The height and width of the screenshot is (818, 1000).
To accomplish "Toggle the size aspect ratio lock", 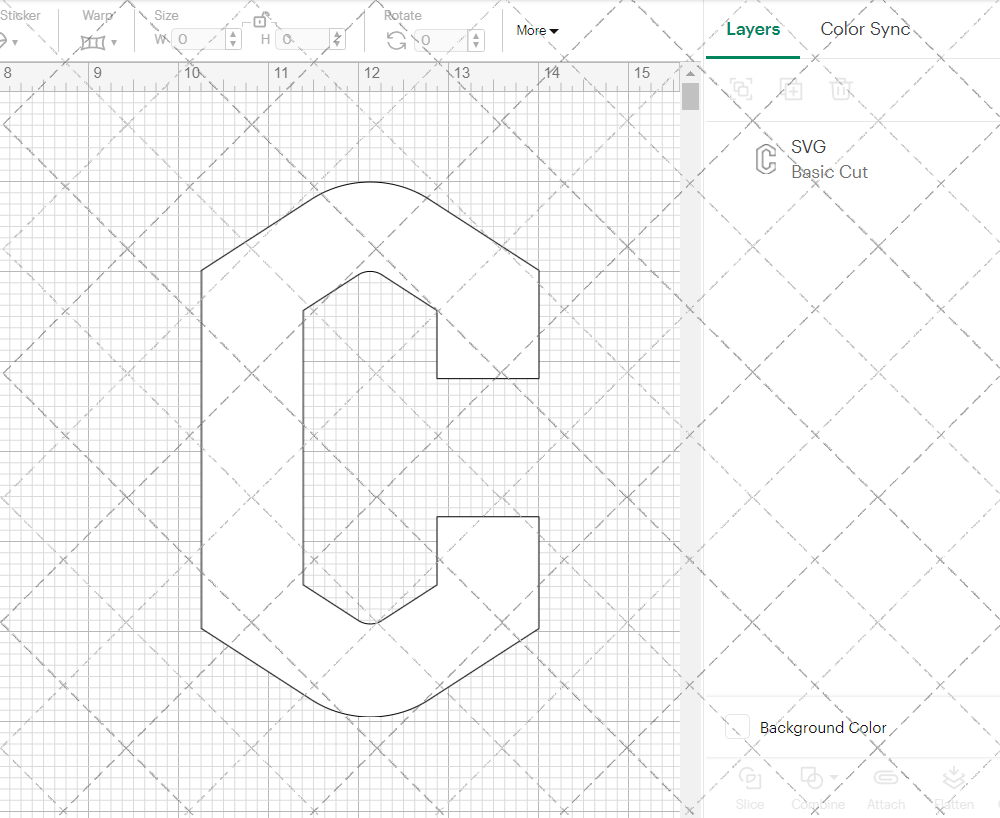I will coord(260,20).
